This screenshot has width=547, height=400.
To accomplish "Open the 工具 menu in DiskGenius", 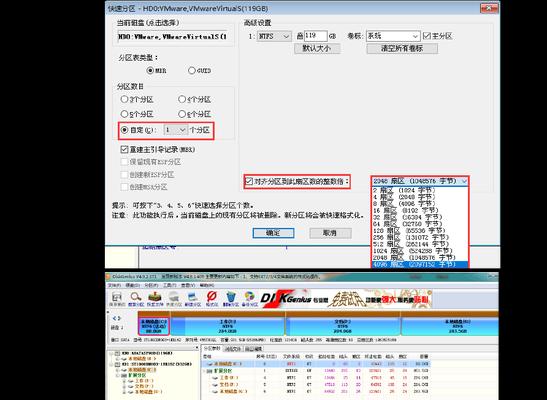I will point(170,285).
